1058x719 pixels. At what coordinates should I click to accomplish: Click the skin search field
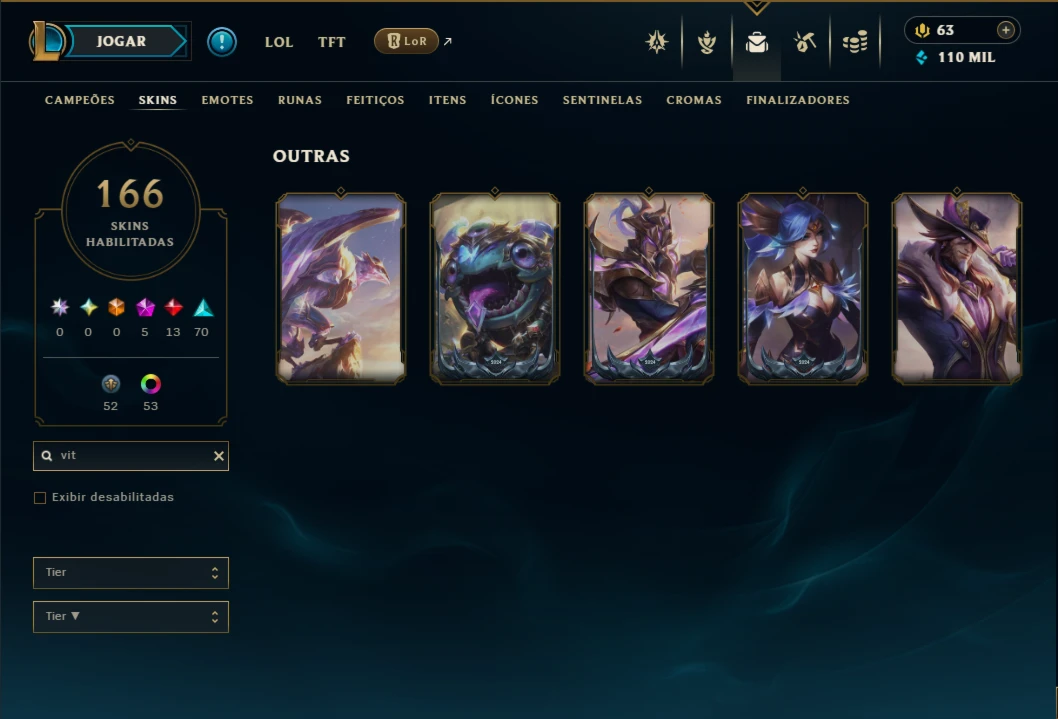tap(131, 456)
